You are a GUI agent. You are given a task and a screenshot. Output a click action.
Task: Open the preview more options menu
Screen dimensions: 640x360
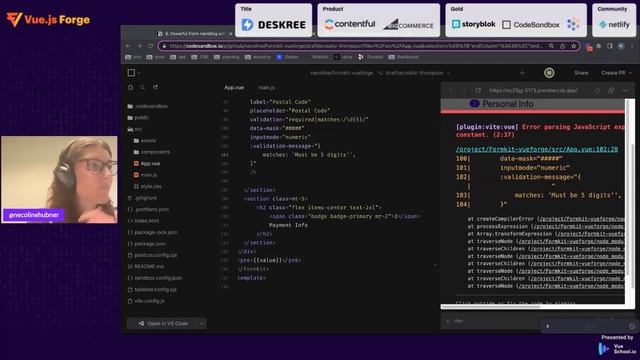click(x=625, y=90)
